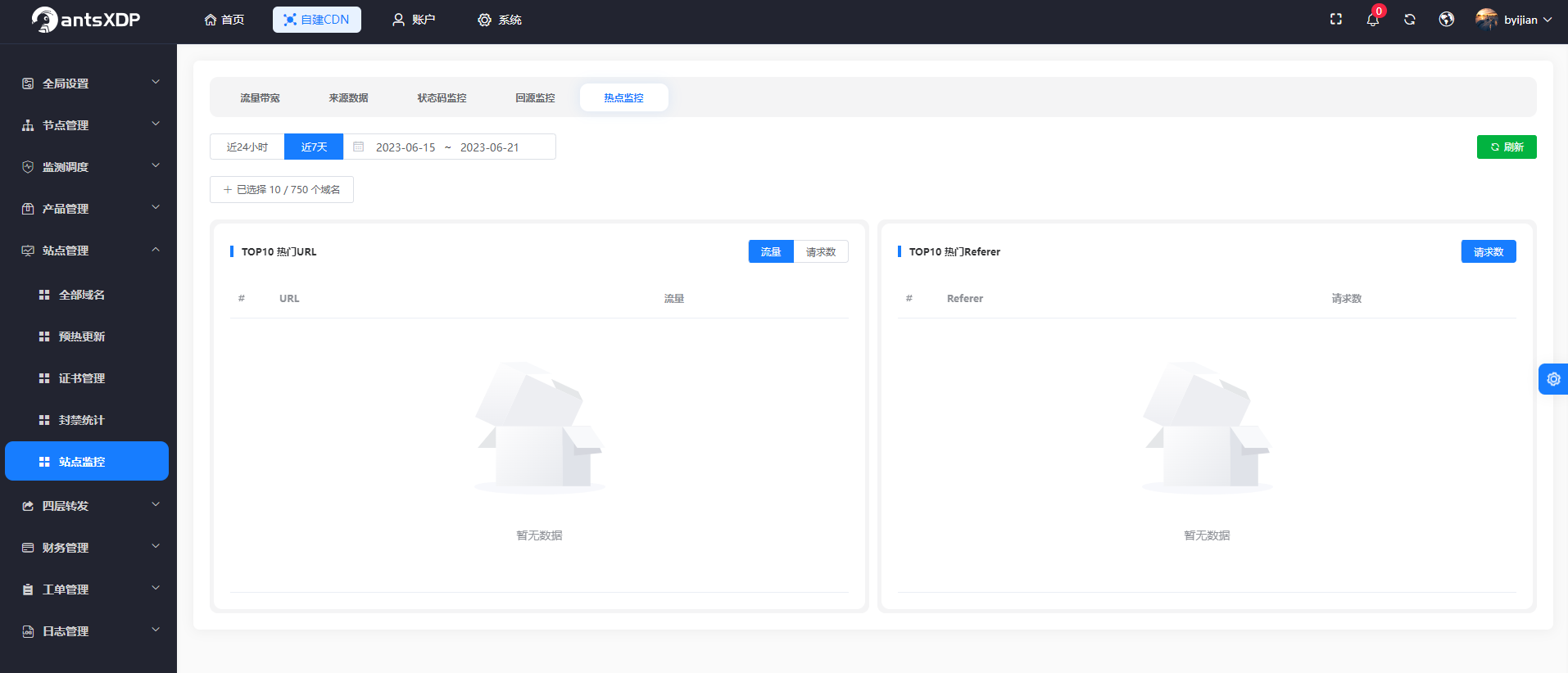The width and height of the screenshot is (1568, 673).
Task: Switch to the 流量带宽 tab
Action: tap(260, 97)
